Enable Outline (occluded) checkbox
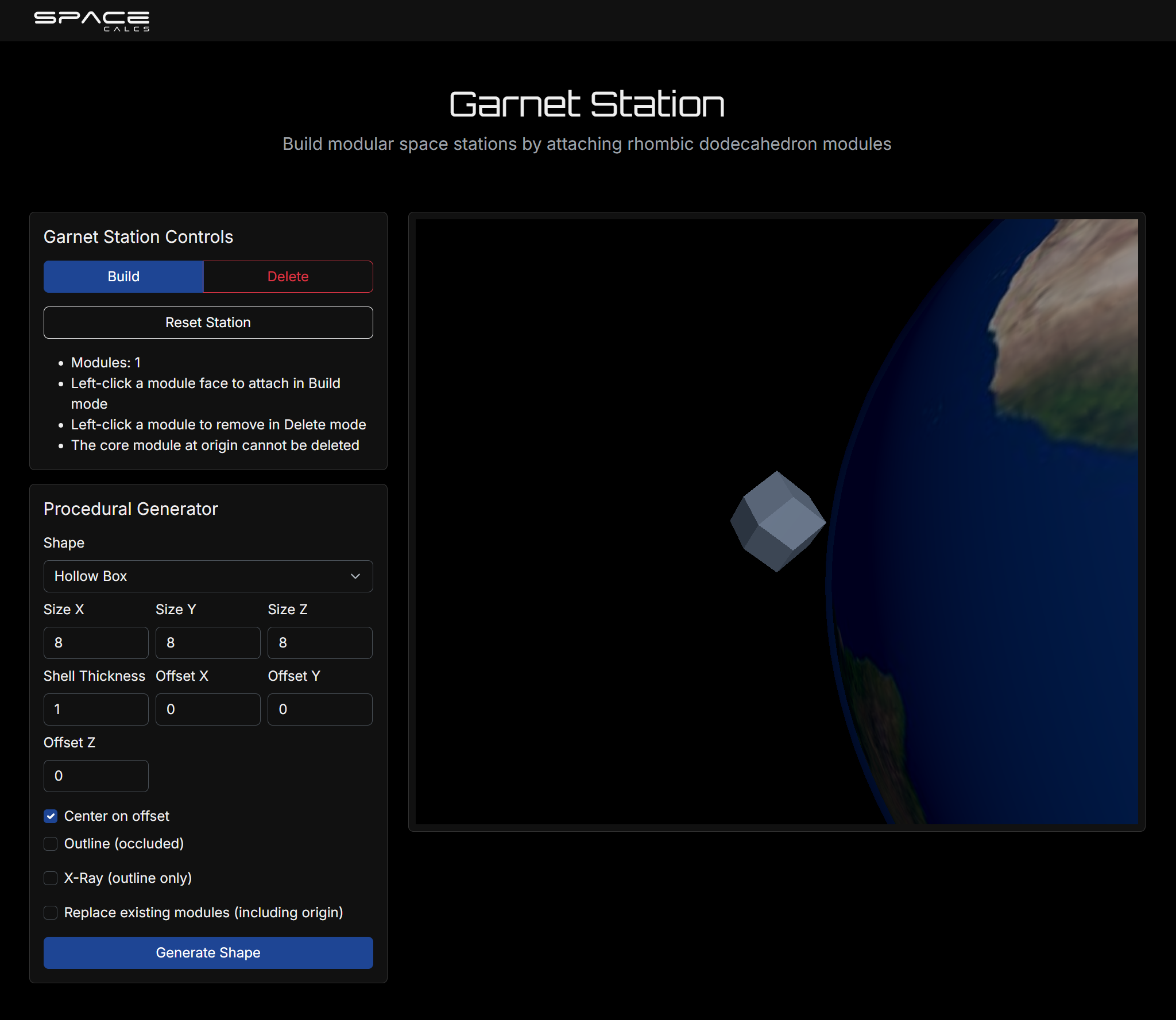 tap(51, 844)
